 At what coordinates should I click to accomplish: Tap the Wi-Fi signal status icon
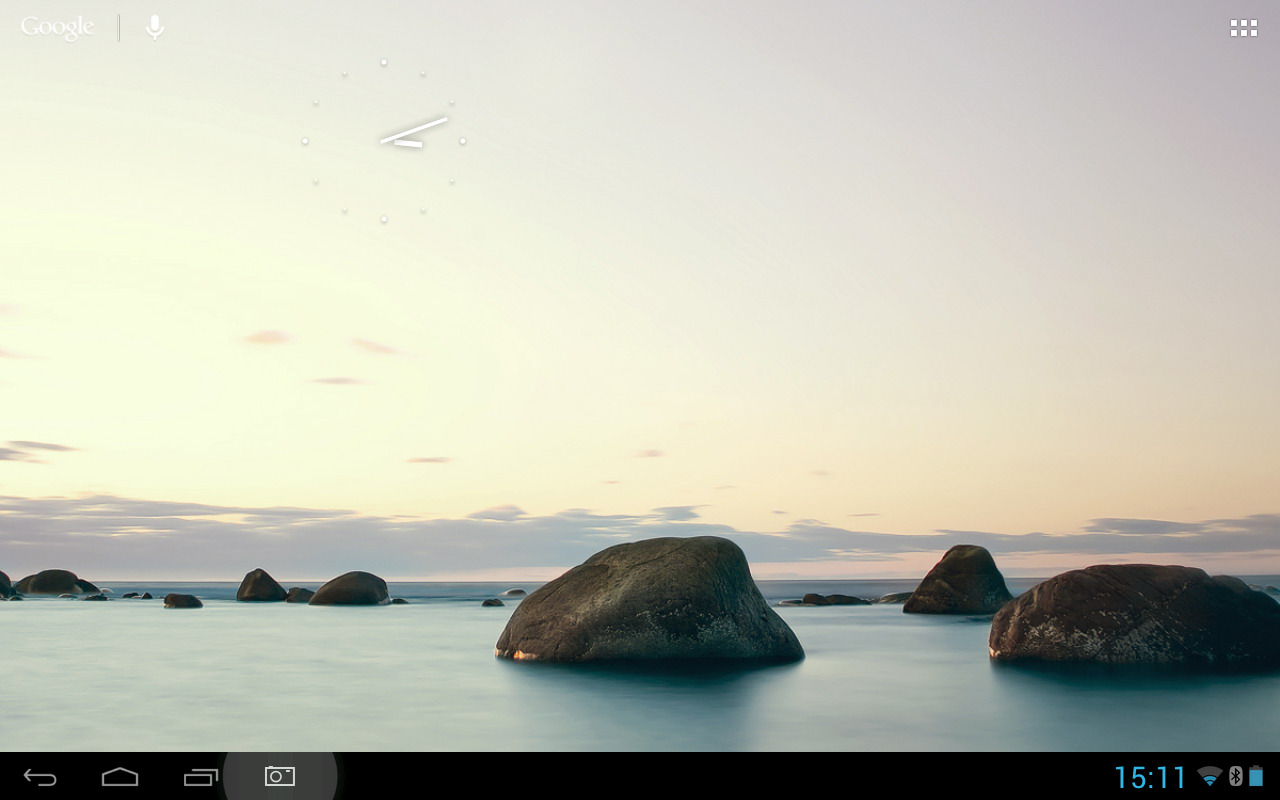point(1210,776)
